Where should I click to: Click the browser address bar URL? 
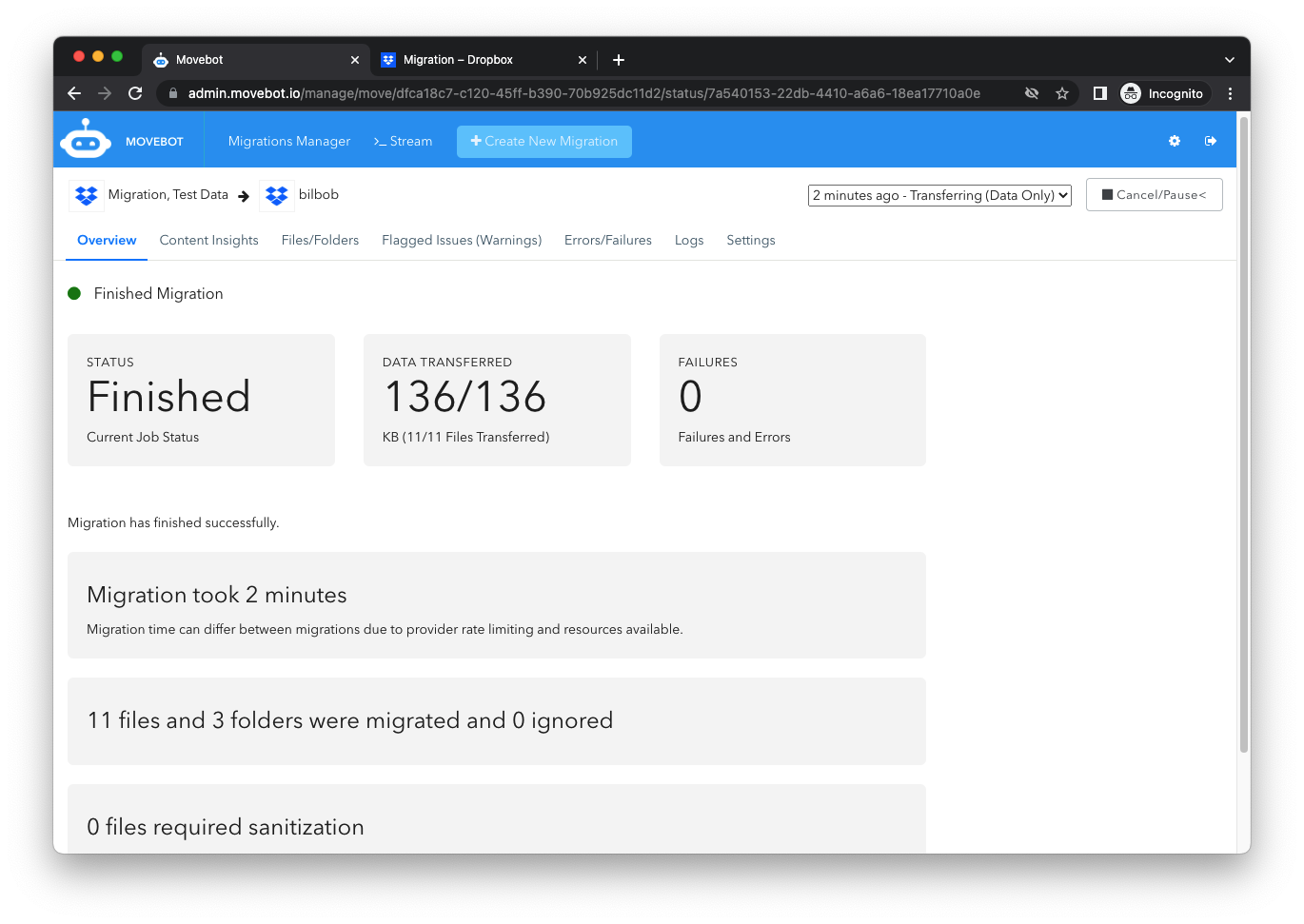click(x=583, y=93)
